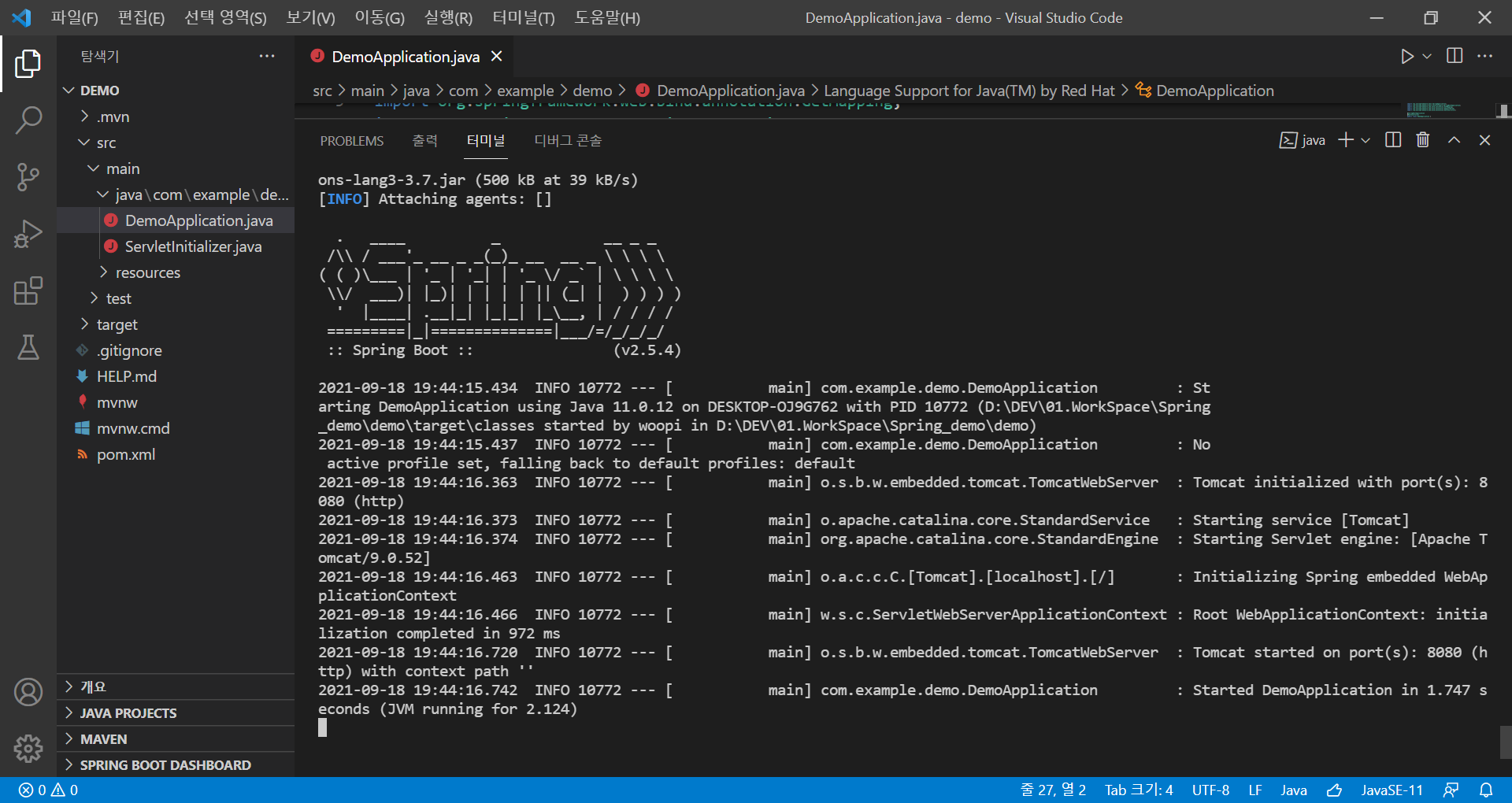Click the JavaSE-11 runtime status item
The height and width of the screenshot is (803, 1512).
point(1392,790)
